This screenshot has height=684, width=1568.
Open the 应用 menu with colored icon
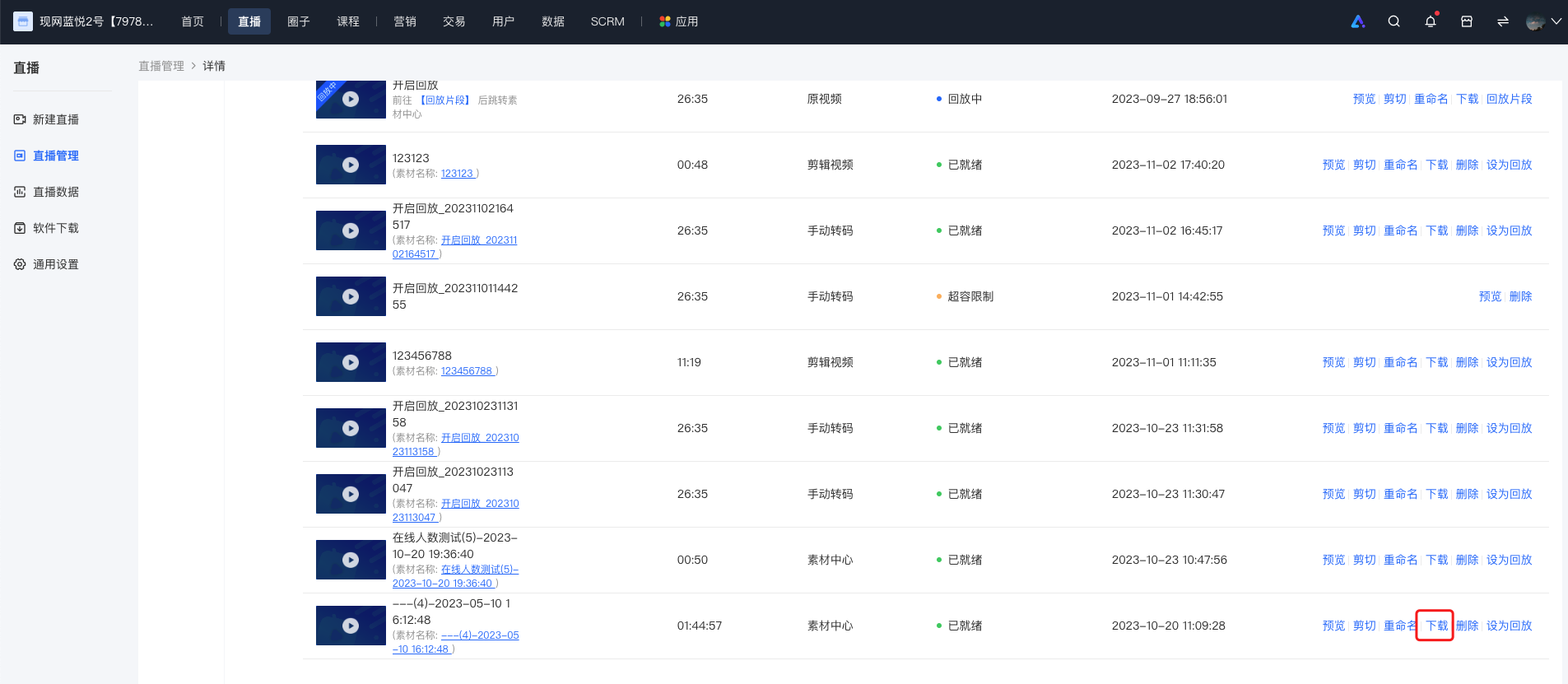[678, 21]
